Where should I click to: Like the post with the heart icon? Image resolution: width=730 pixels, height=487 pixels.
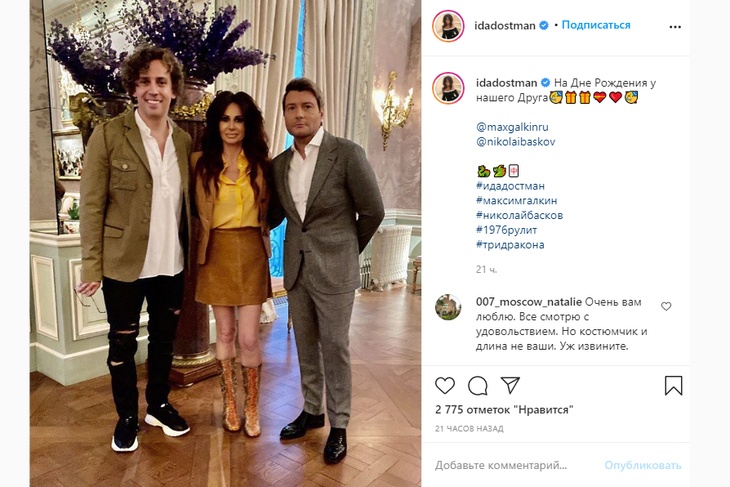[x=445, y=386]
